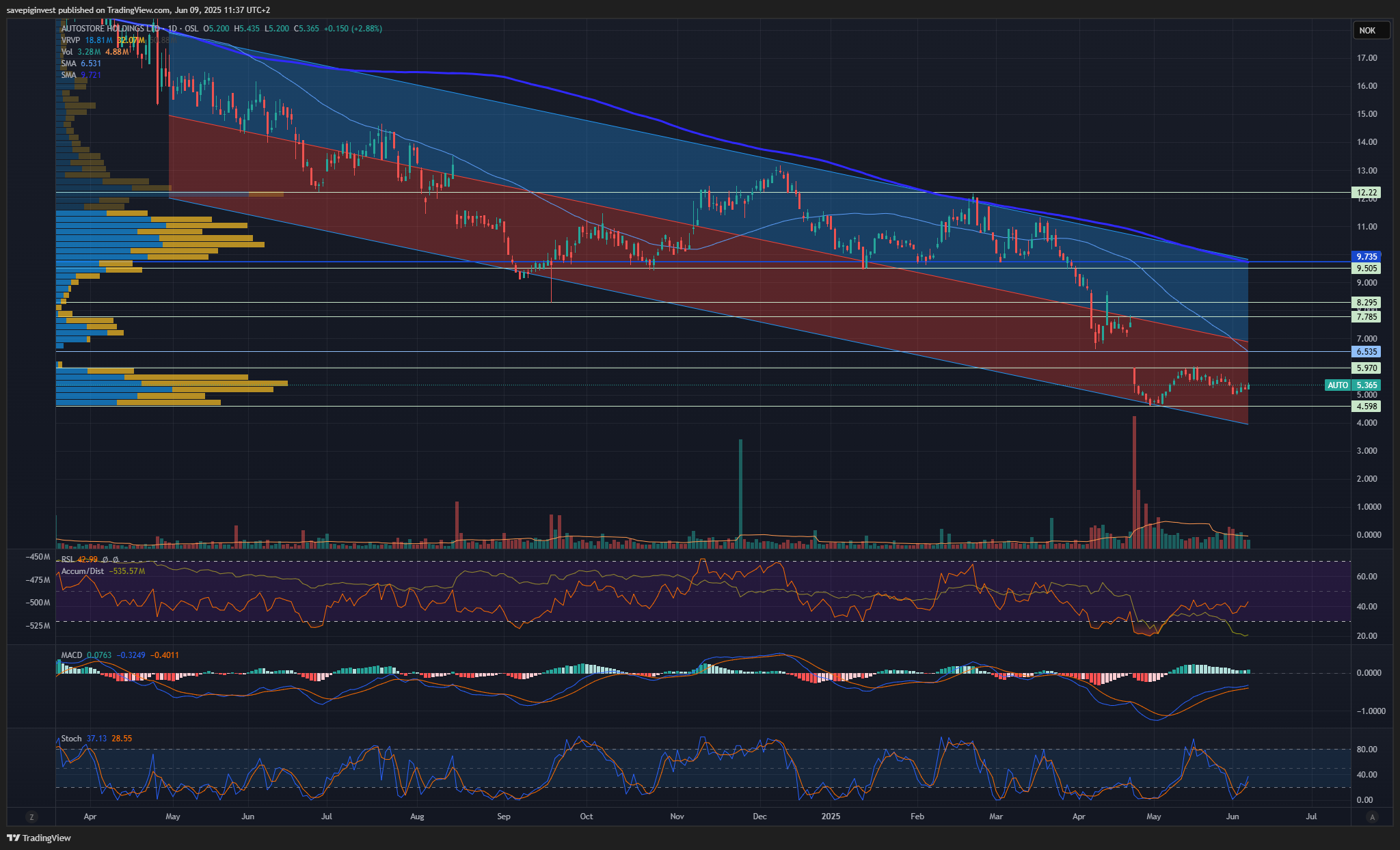Viewport: 1400px width, 850px height.
Task: Click the TradingView logo at bottom left
Action: pos(39,838)
